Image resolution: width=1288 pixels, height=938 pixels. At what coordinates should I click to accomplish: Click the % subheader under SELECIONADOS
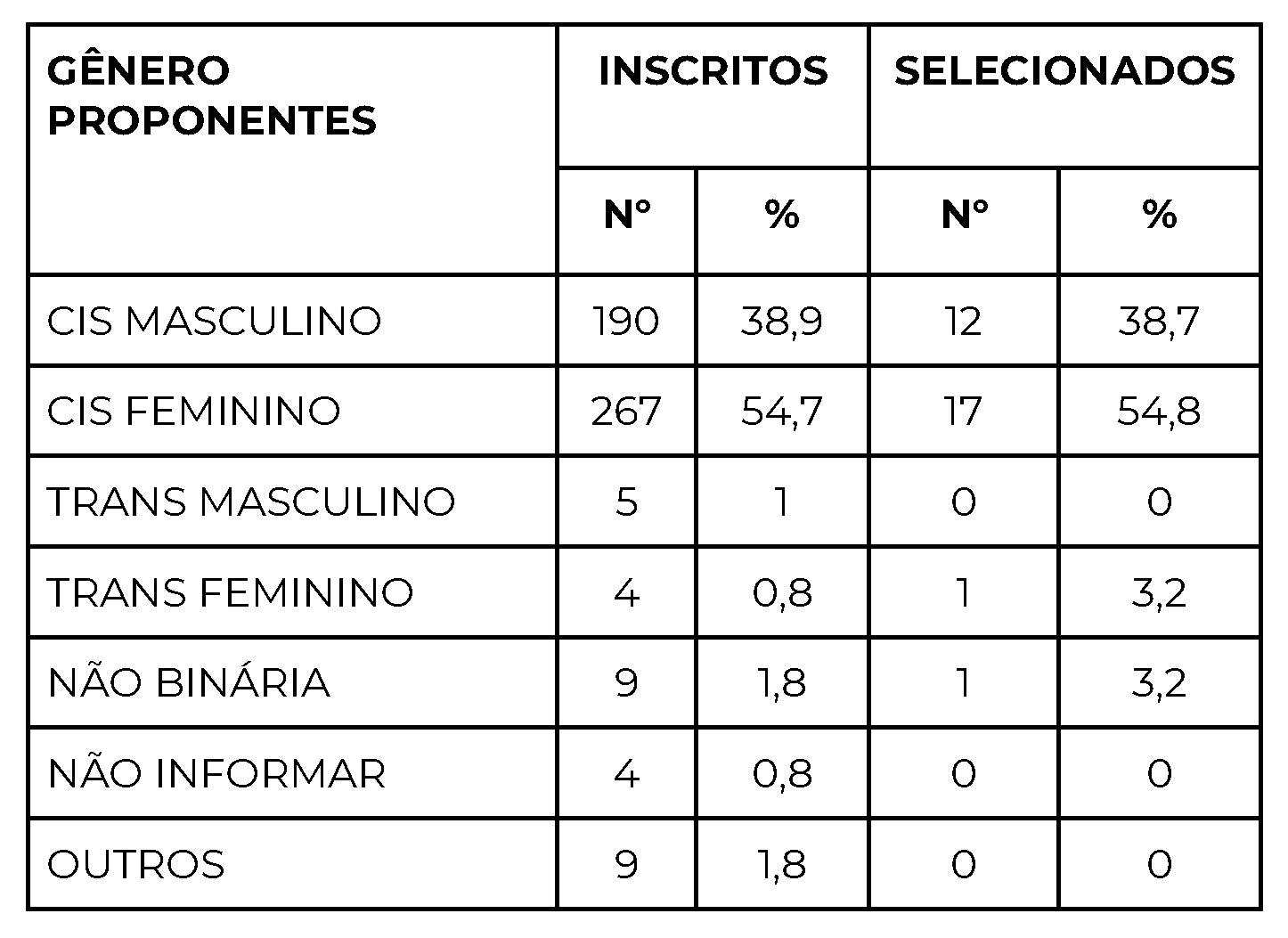(x=1159, y=215)
